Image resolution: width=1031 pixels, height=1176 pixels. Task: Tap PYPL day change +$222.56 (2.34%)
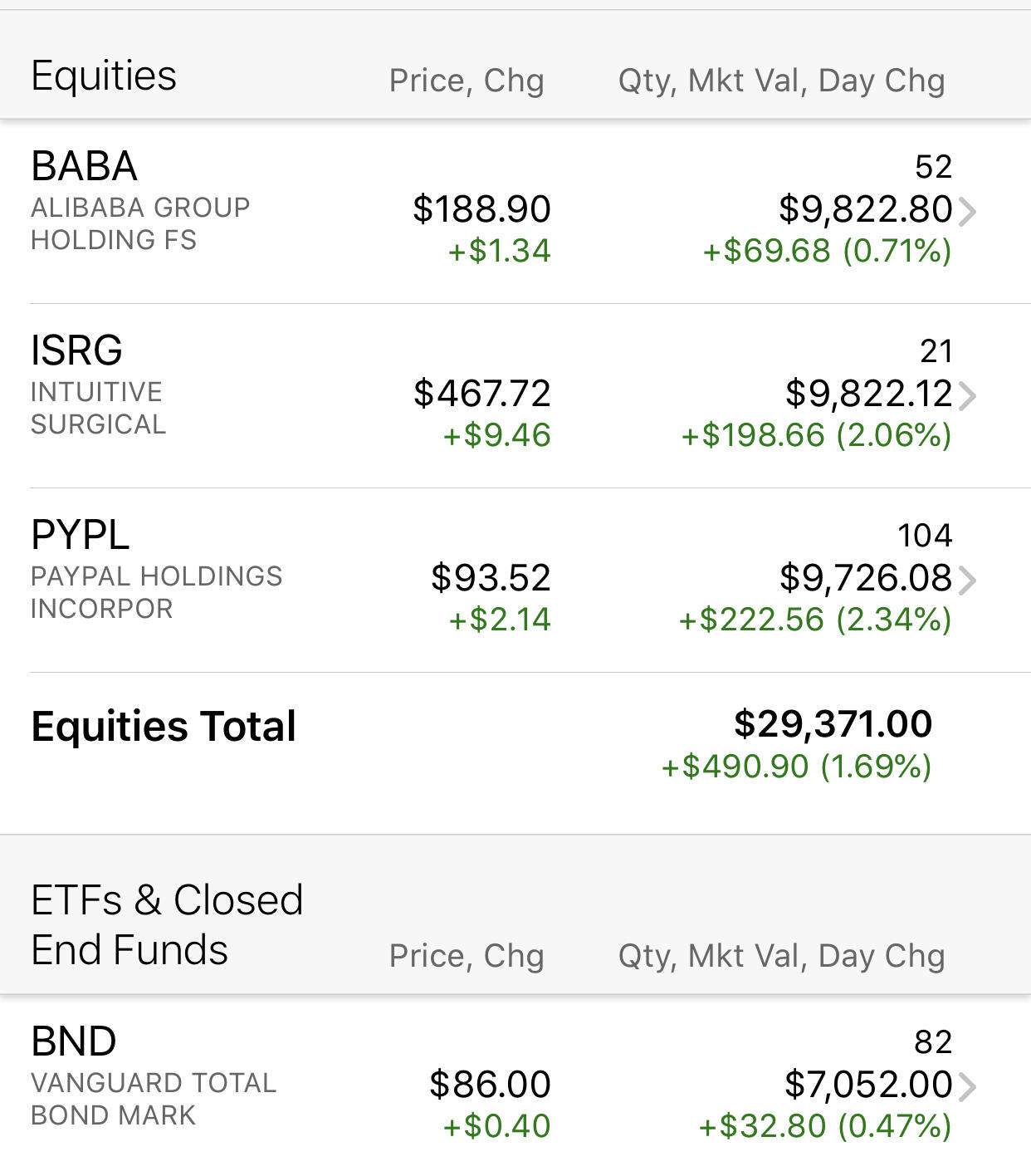click(815, 620)
